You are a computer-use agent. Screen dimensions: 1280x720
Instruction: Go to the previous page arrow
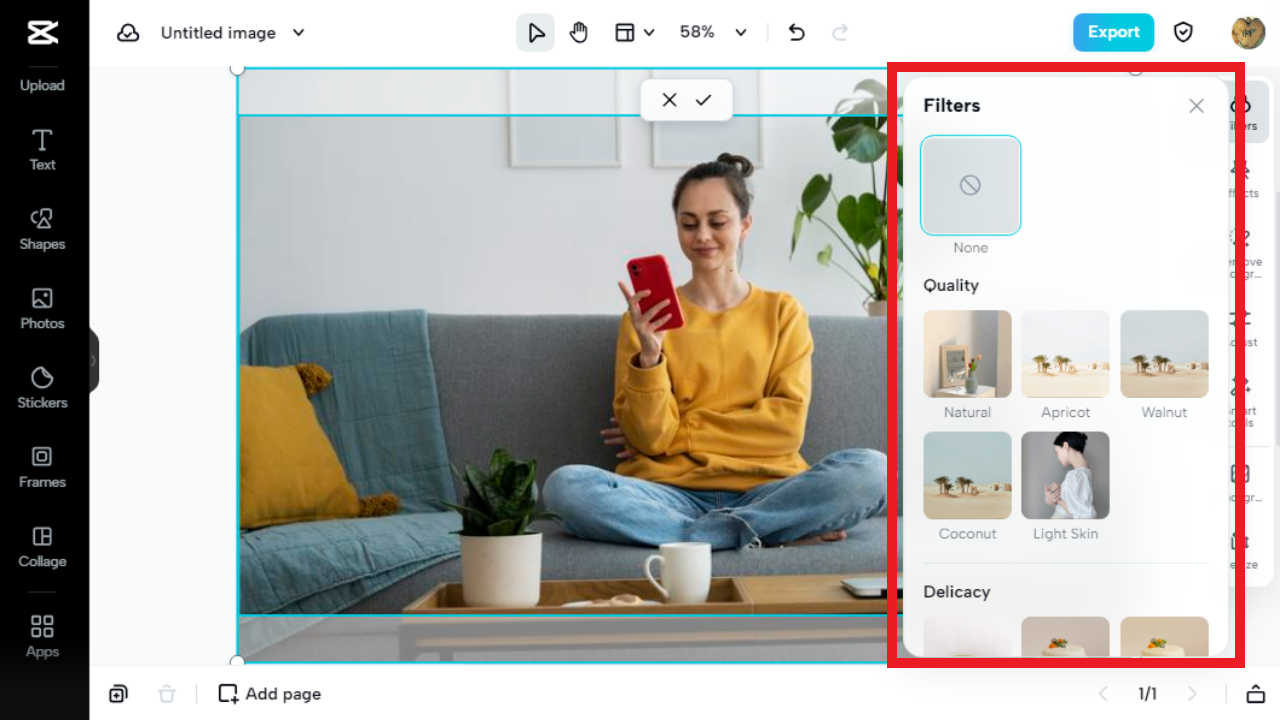(x=1103, y=694)
